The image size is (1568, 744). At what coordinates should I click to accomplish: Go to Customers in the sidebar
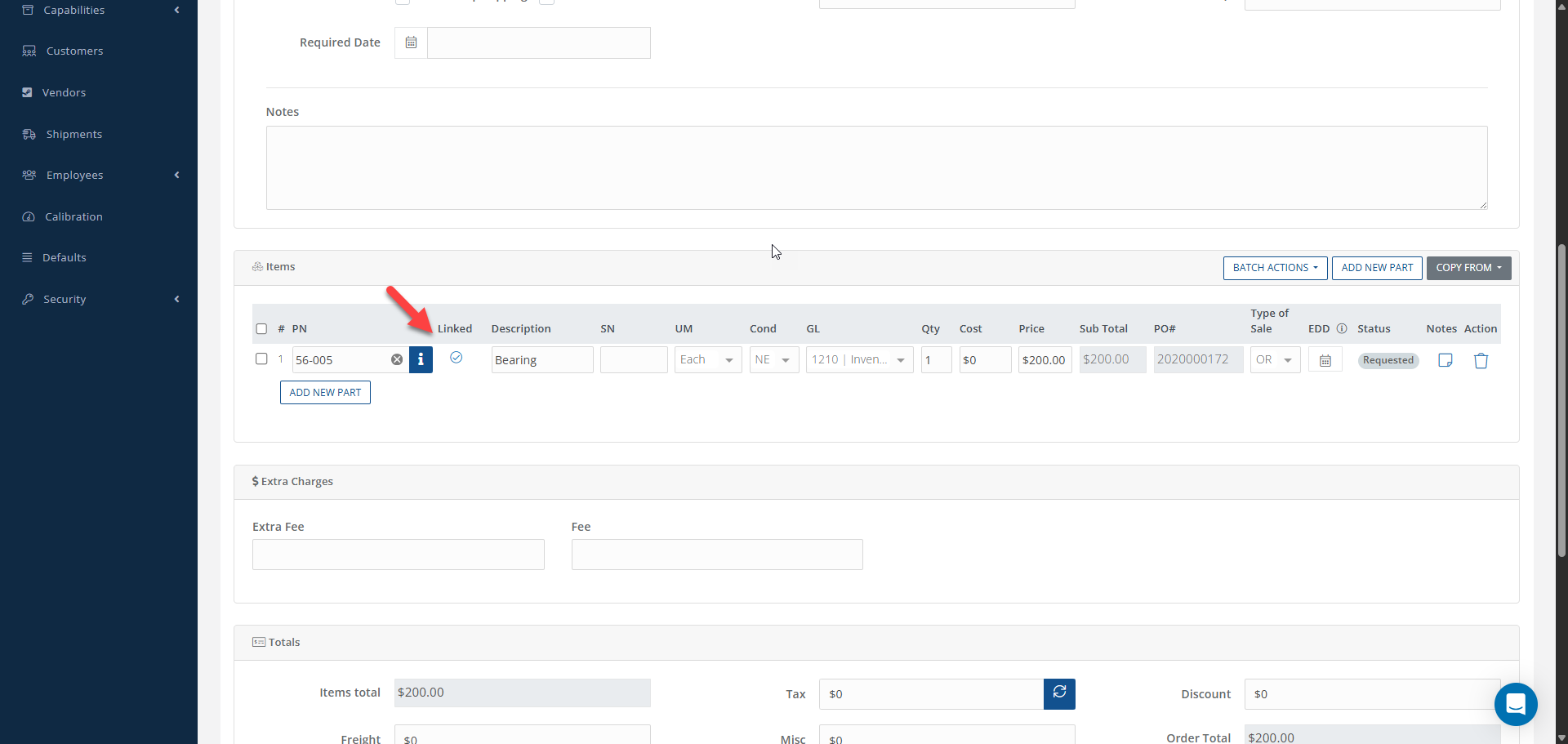click(74, 51)
